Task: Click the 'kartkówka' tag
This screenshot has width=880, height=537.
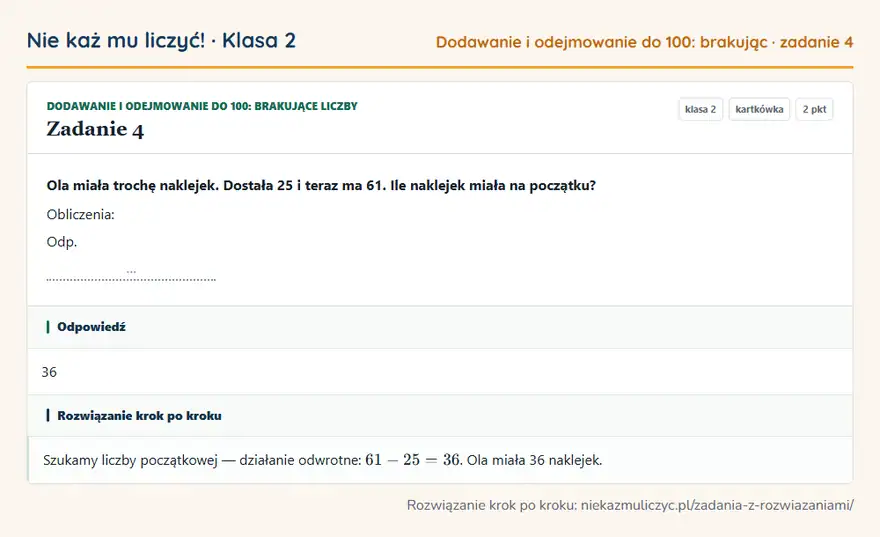Action: click(759, 109)
